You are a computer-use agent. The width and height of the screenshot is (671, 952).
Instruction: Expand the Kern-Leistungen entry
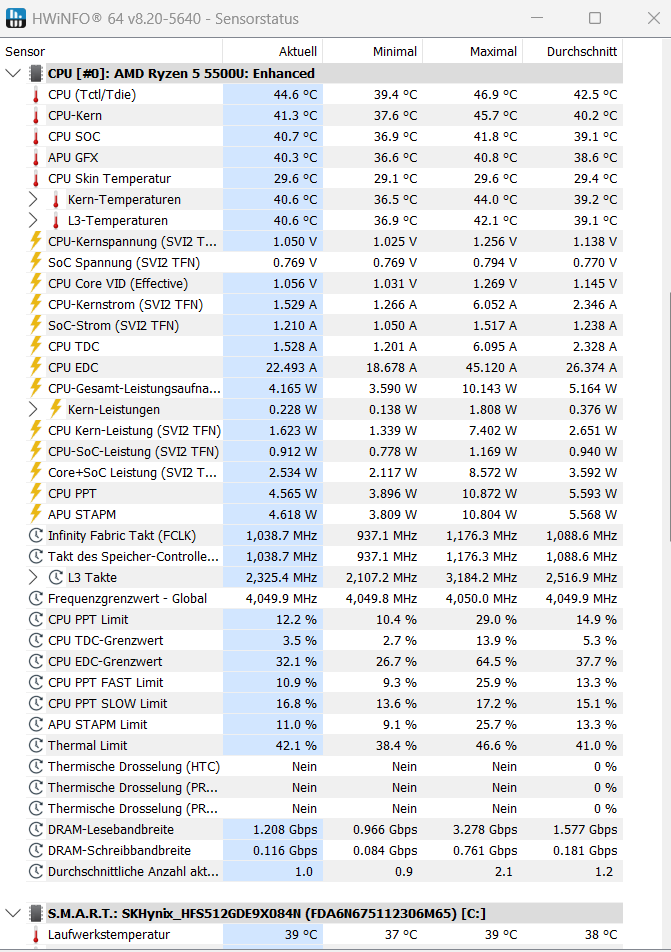pyautogui.click(x=33, y=409)
